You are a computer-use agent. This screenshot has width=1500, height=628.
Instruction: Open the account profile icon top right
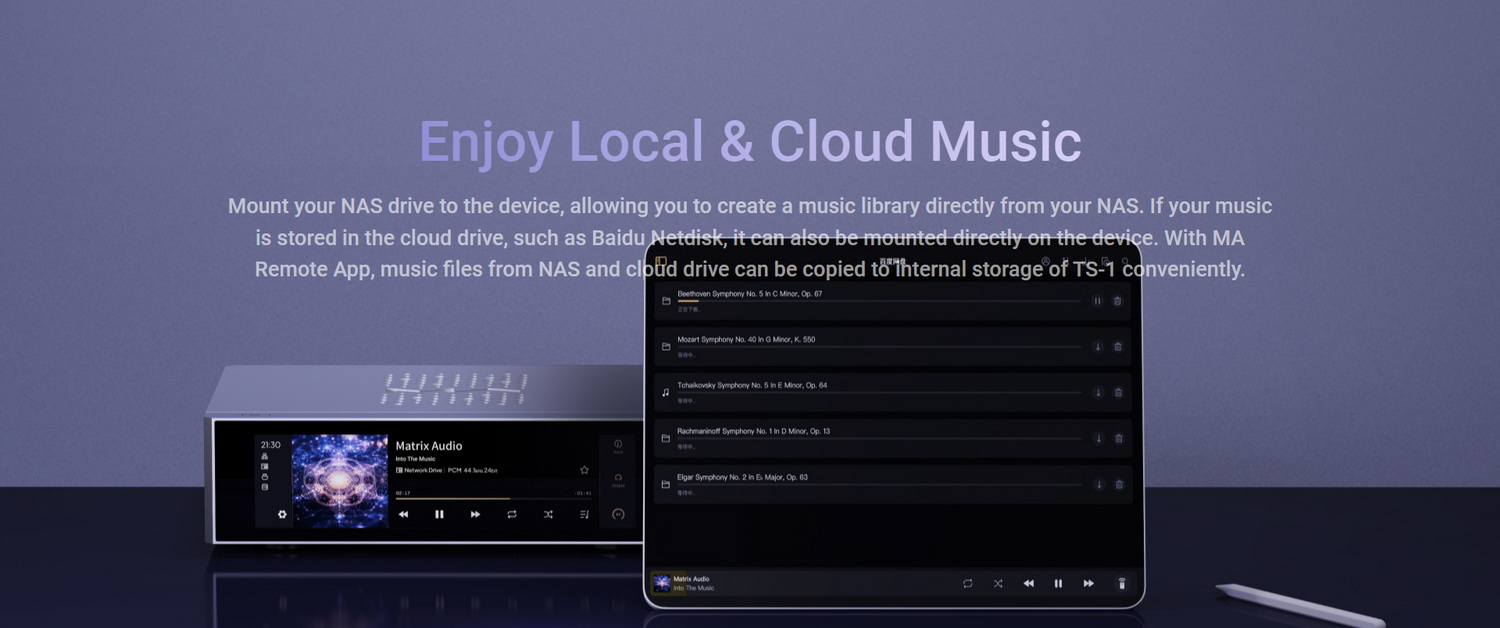[1046, 261]
